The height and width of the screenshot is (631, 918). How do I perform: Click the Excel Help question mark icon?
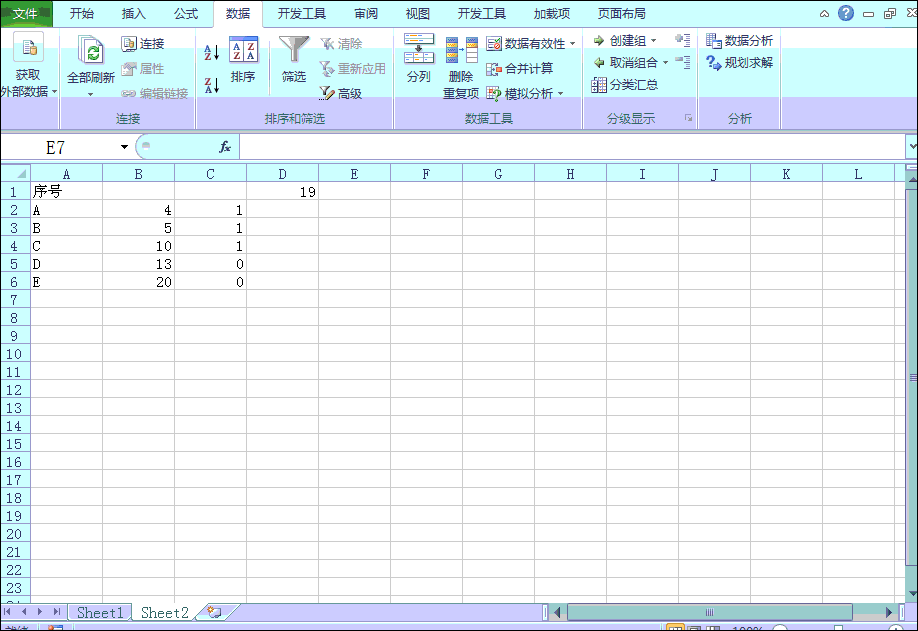[846, 13]
